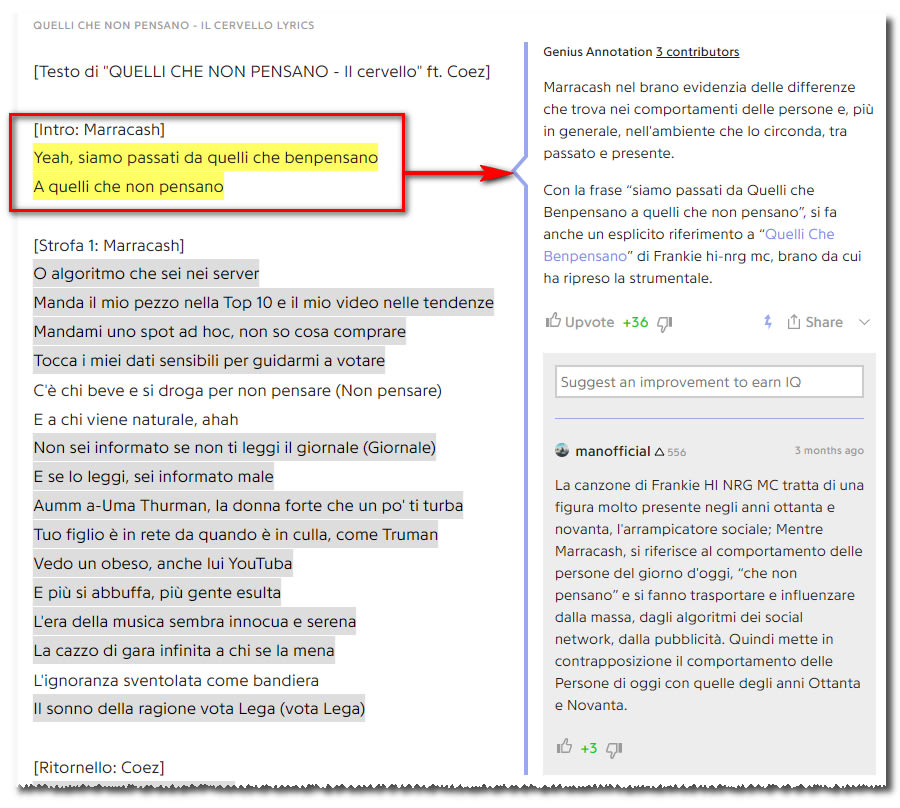The height and width of the screenshot is (808, 900).
Task: Open annotation for 'Aumm a-Uma Thurman' line
Action: coord(248,506)
